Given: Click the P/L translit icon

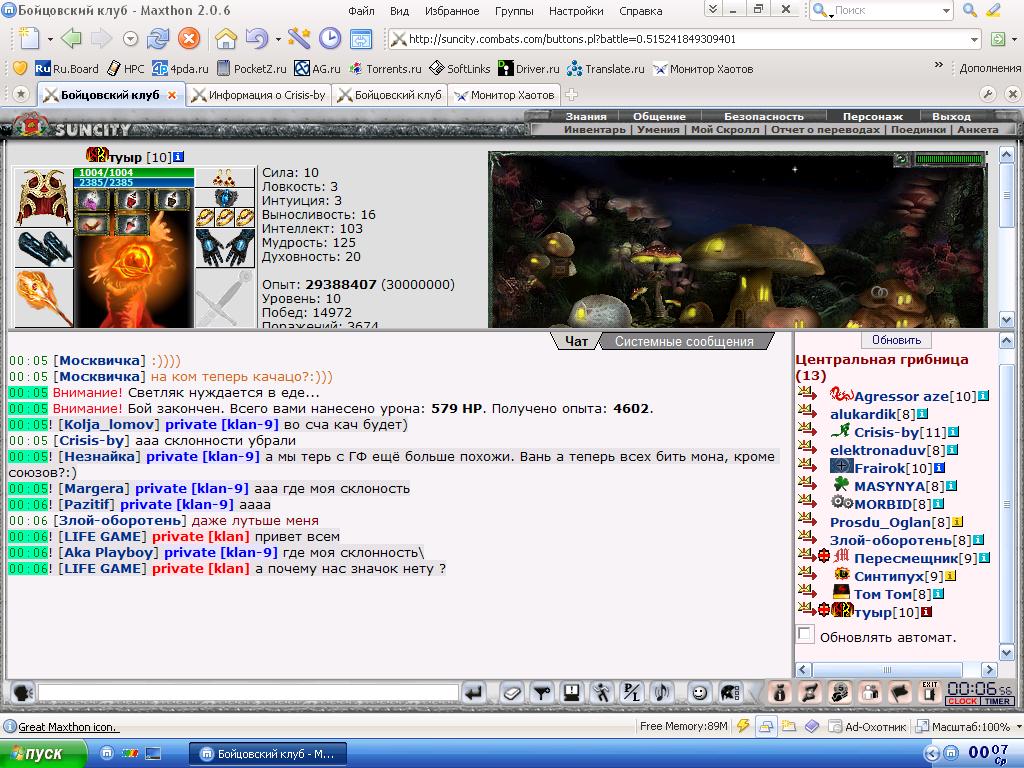Looking at the screenshot, I should pyautogui.click(x=632, y=692).
